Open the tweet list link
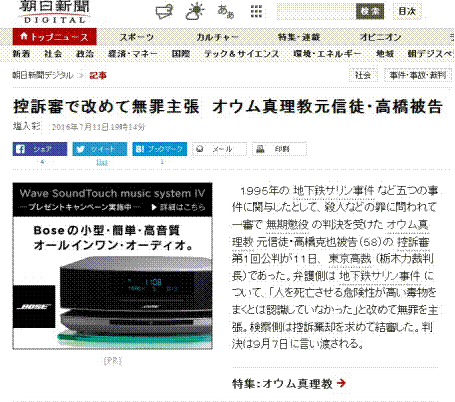 click(x=102, y=162)
